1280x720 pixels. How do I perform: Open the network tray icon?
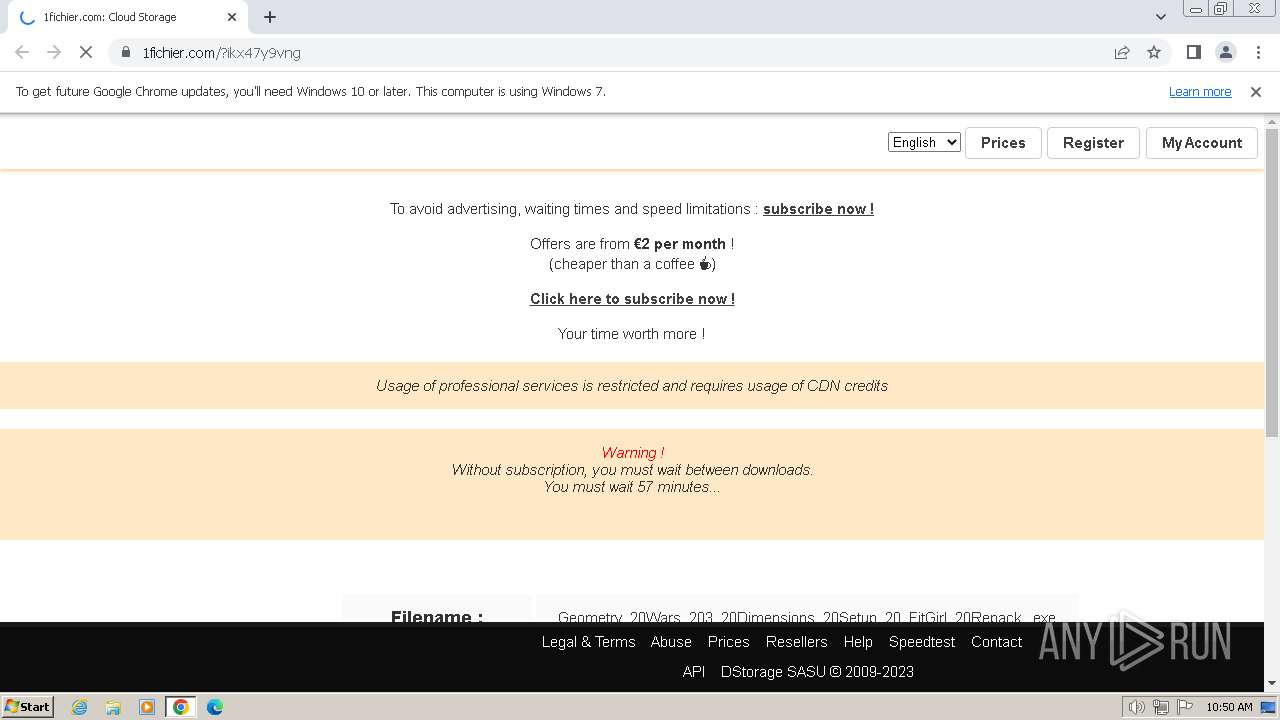click(x=1161, y=707)
